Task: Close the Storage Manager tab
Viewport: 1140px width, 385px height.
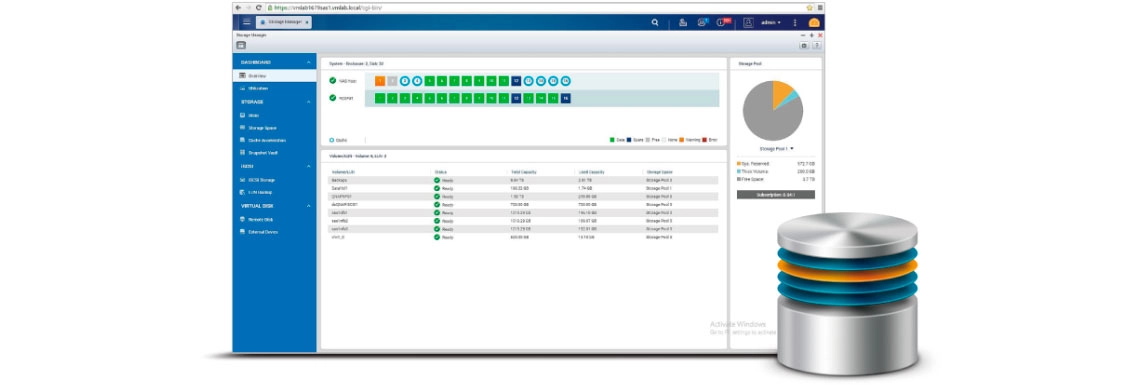Action: 307,23
